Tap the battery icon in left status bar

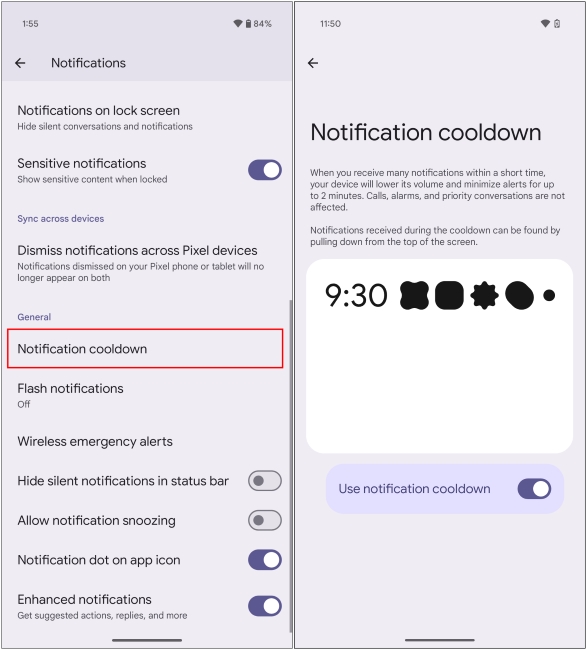point(248,24)
